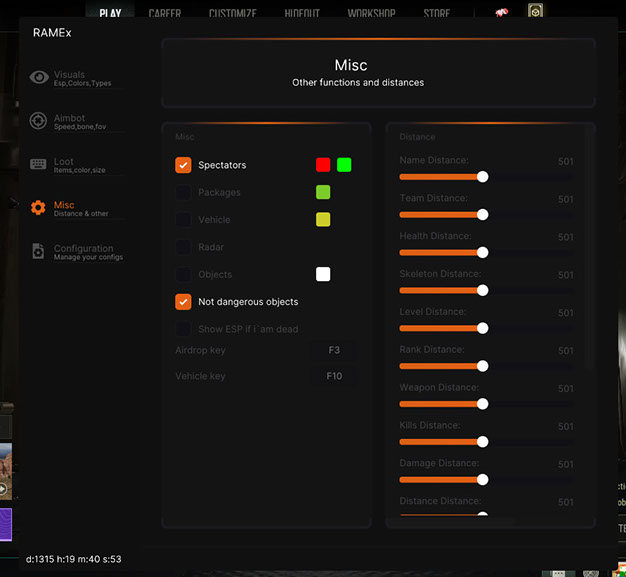Click the Distance panel vertical scrollbar
The height and width of the screenshot is (577, 626).
coord(588,250)
